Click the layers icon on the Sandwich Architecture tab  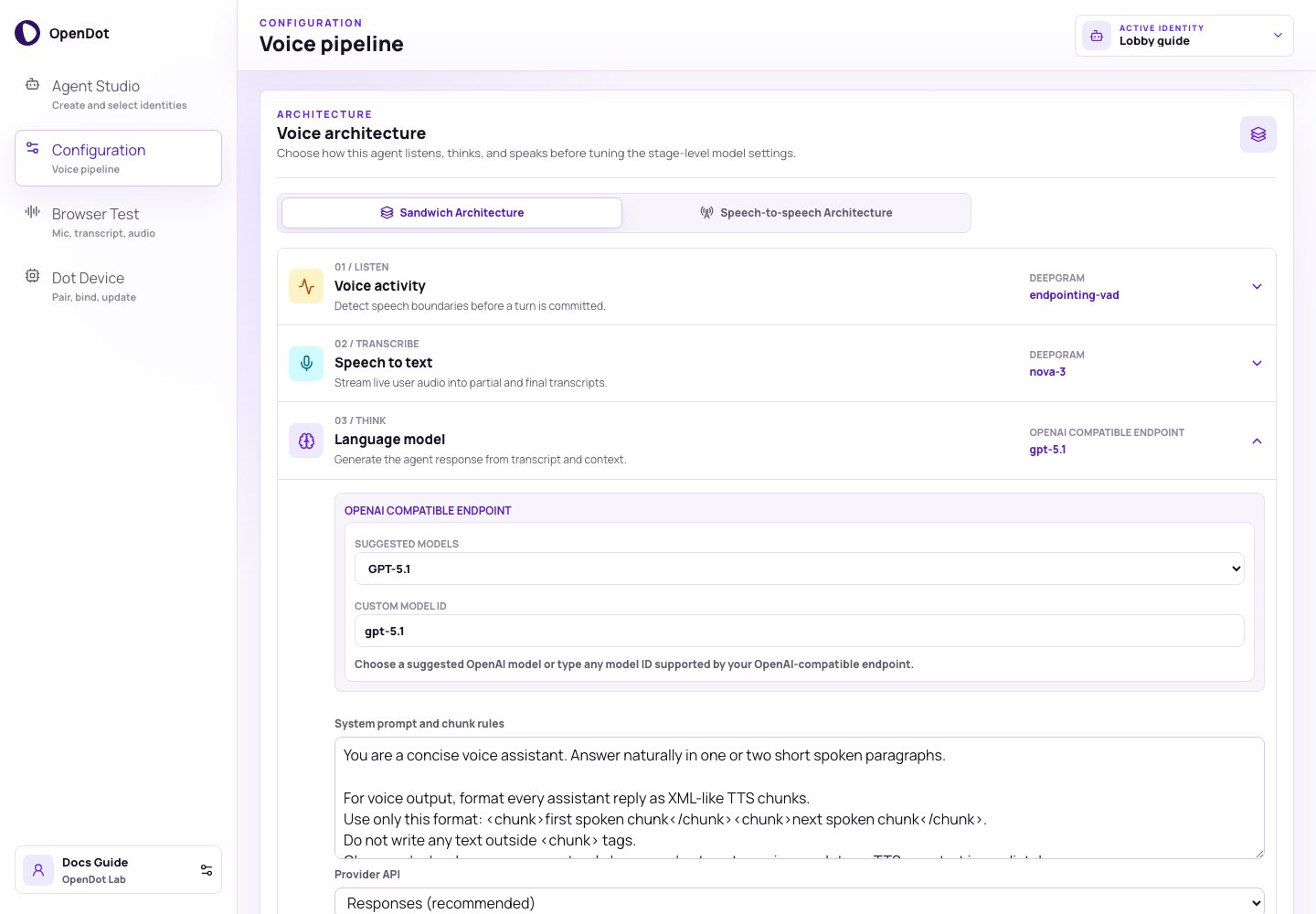tap(387, 213)
